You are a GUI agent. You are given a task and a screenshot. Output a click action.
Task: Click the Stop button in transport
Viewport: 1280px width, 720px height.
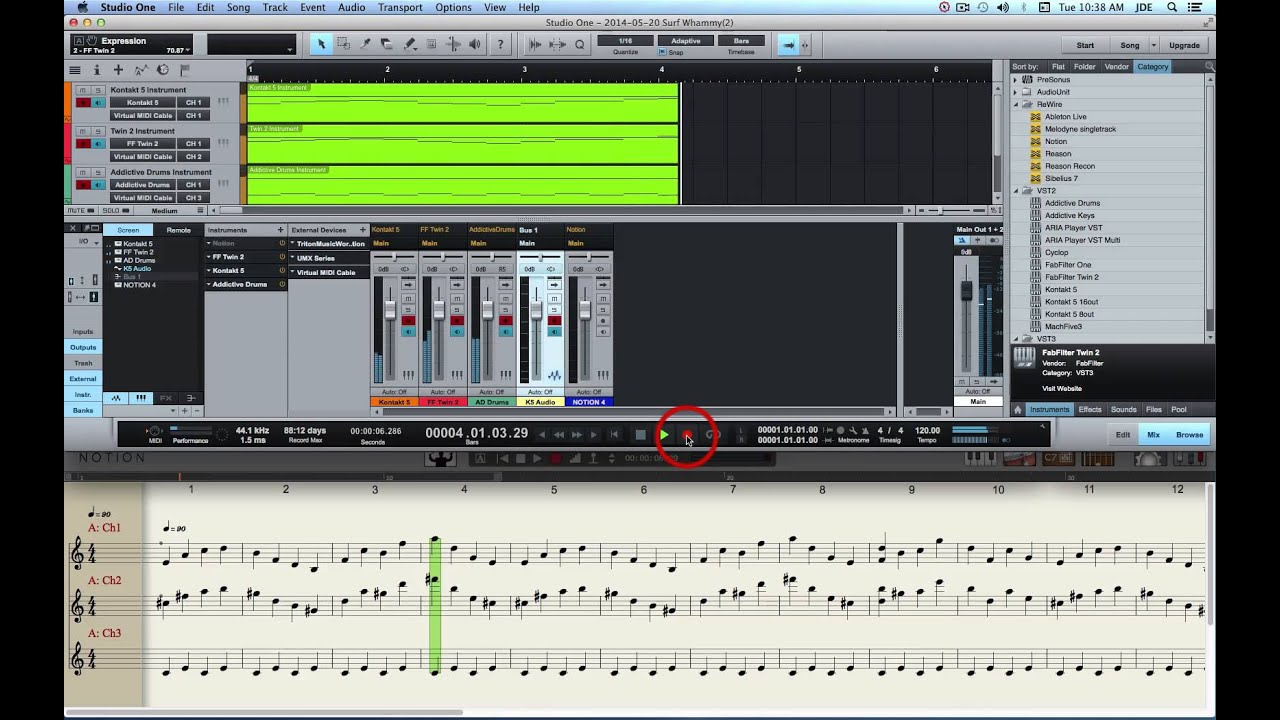click(641, 434)
